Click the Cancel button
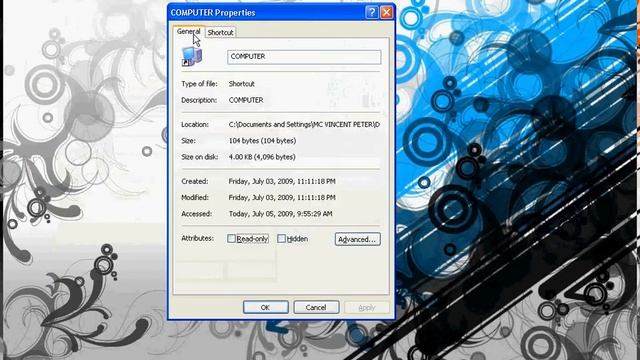Image resolution: width=640 pixels, height=360 pixels. click(x=316, y=307)
